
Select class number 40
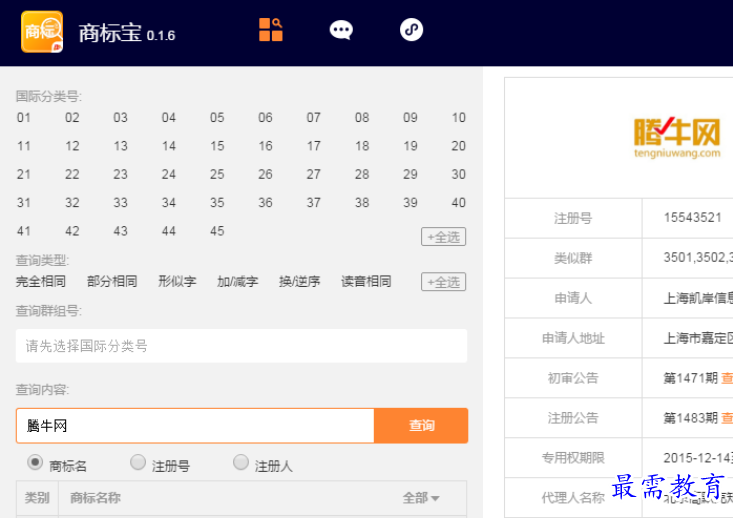(x=459, y=202)
